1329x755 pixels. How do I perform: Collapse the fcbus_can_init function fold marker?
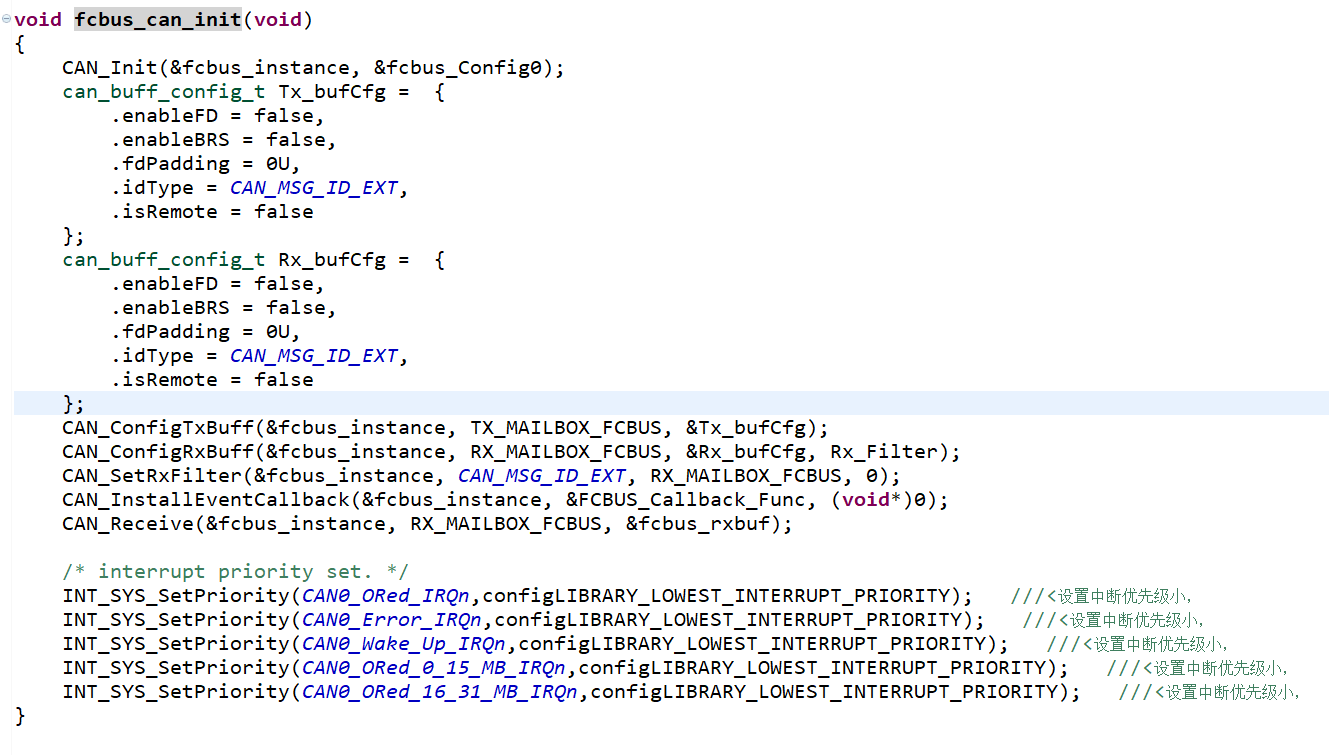pyautogui.click(x=7, y=18)
